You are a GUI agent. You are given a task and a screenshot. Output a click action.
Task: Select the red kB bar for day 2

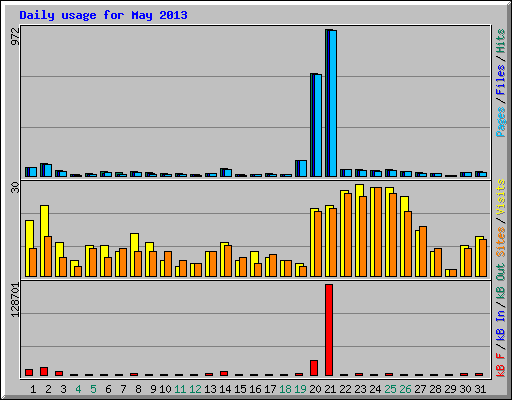[44, 372]
